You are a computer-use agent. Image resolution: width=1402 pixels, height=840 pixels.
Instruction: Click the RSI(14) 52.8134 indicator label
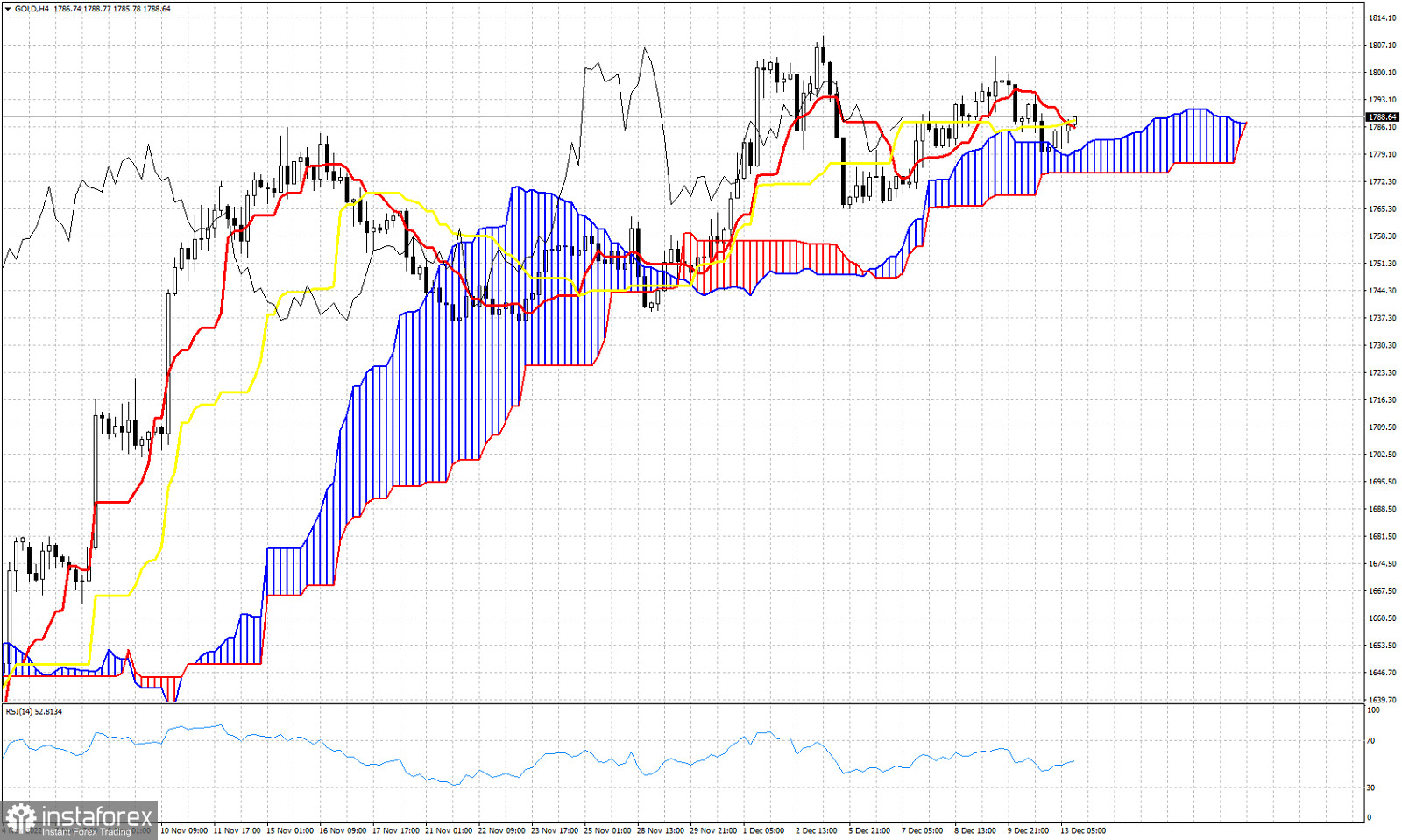pos(34,711)
